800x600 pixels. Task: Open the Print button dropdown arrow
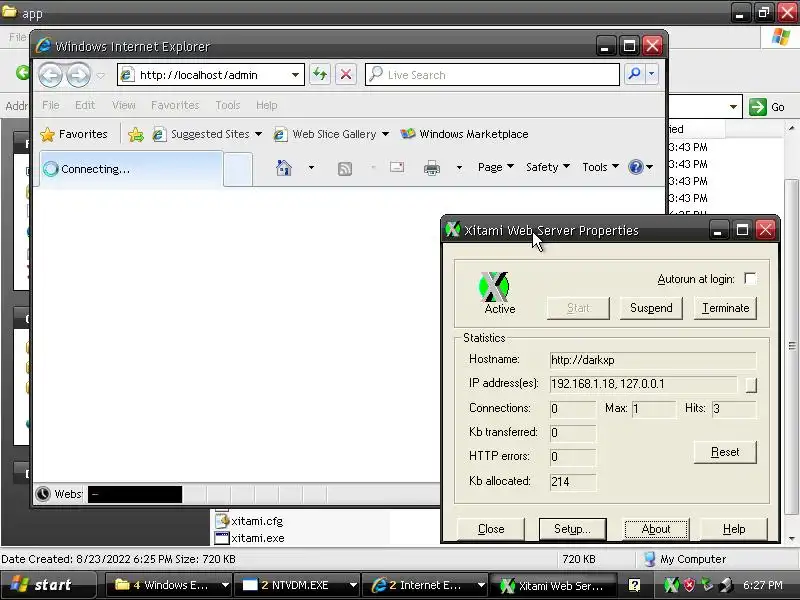(x=459, y=167)
